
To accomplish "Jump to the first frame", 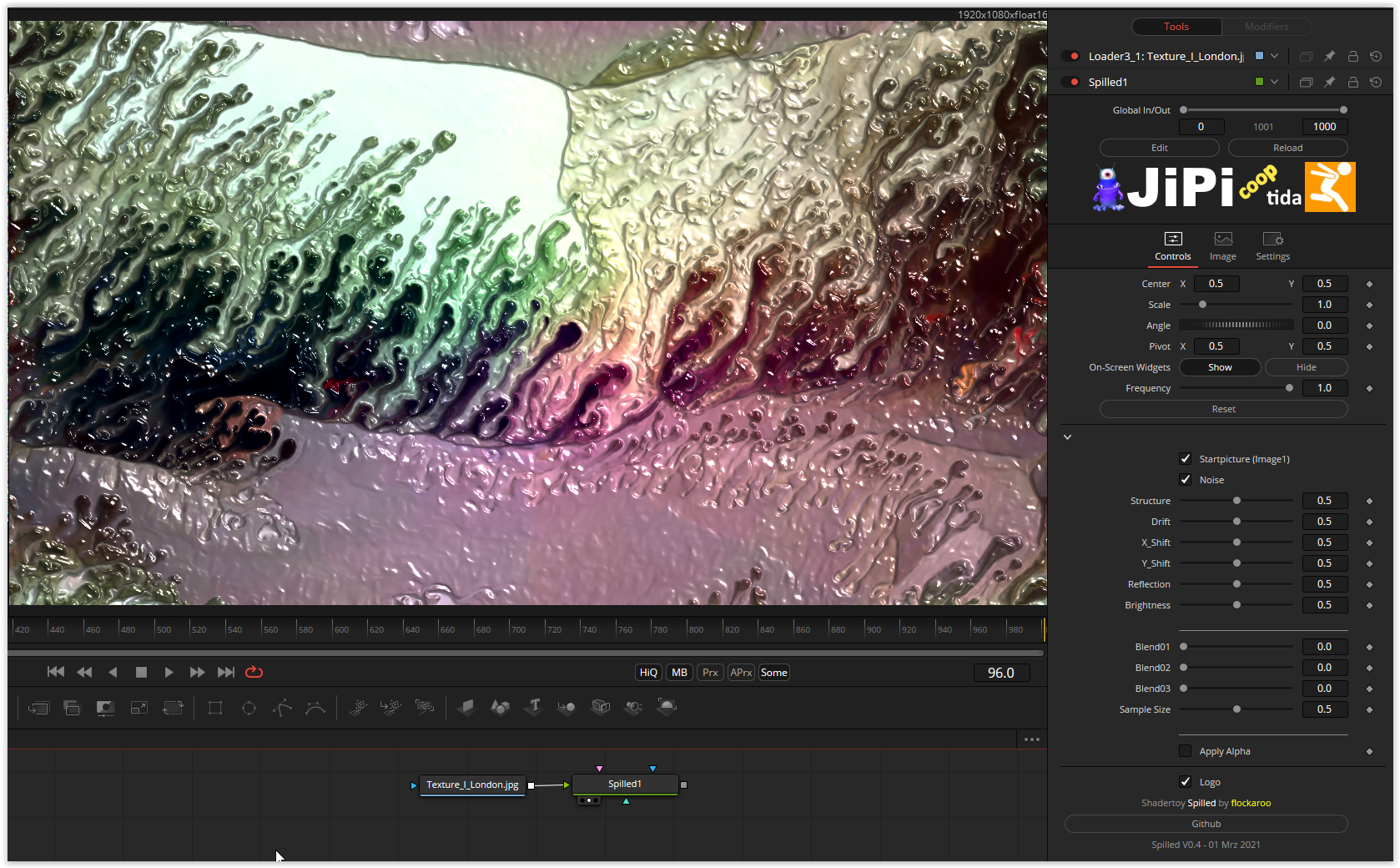I will pos(56,672).
